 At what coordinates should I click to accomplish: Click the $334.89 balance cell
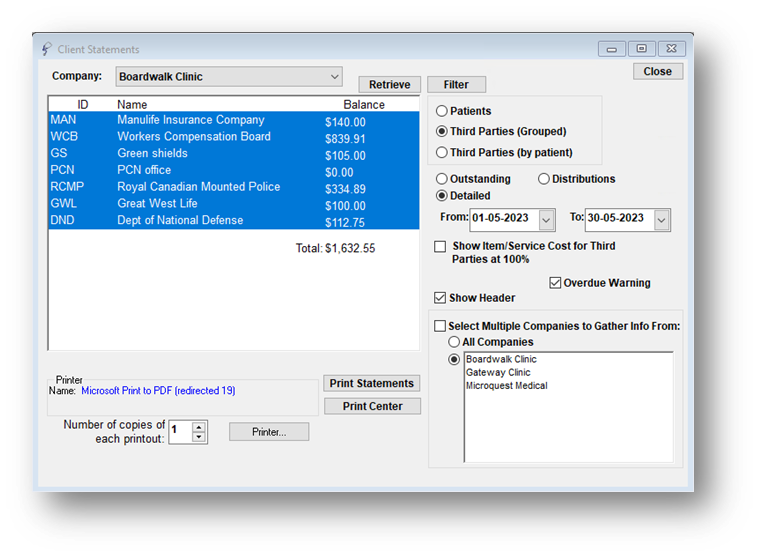[x=345, y=189]
